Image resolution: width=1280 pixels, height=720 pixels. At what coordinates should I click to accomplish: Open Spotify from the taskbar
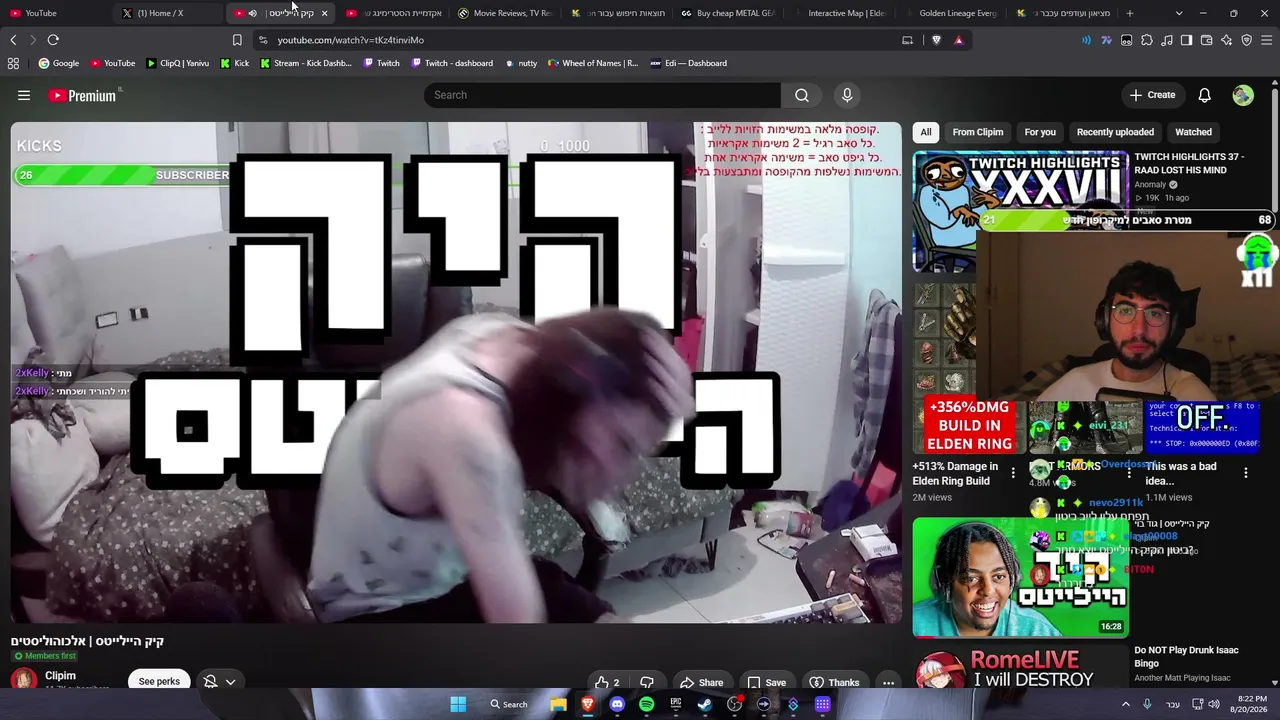pos(646,704)
